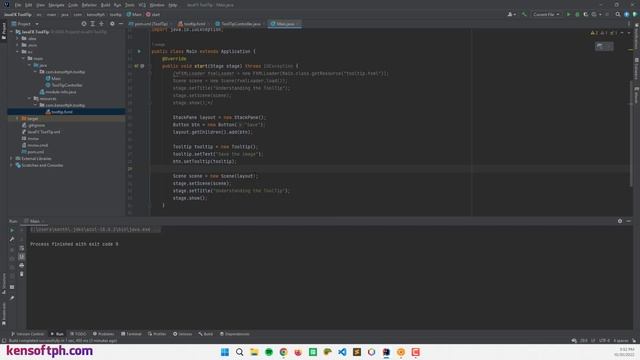Open Run panel settings gear

[620, 221]
